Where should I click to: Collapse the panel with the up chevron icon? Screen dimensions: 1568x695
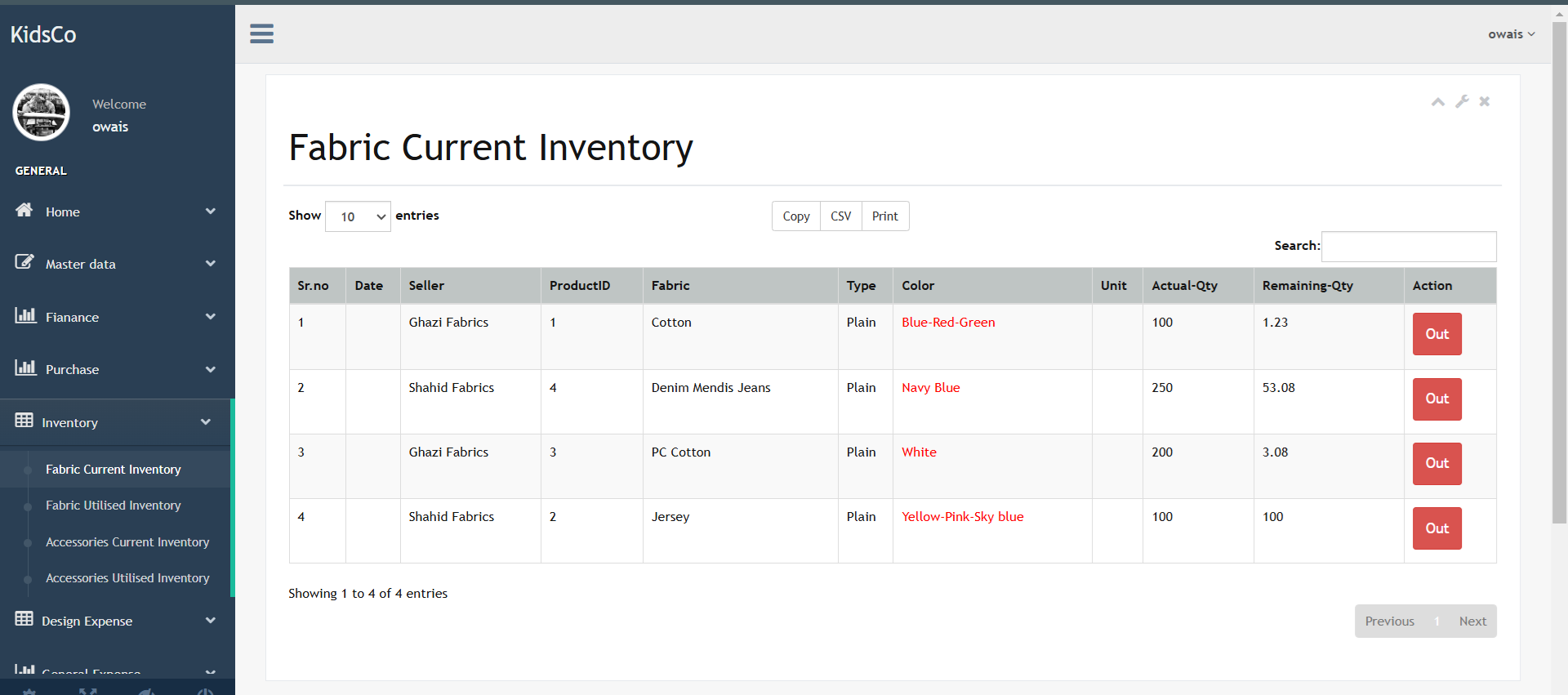[x=1437, y=101]
